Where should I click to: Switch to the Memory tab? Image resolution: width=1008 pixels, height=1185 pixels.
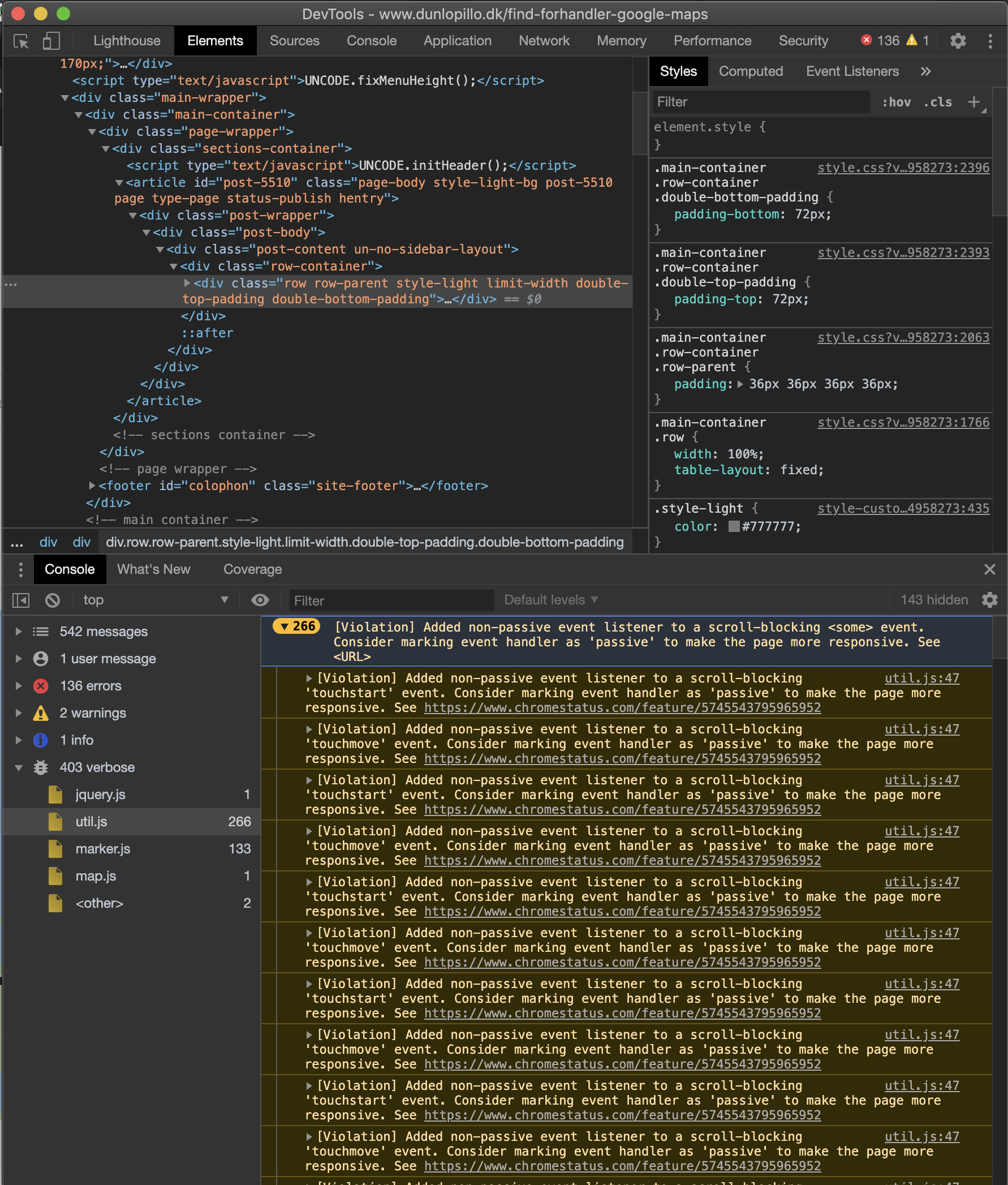(621, 41)
